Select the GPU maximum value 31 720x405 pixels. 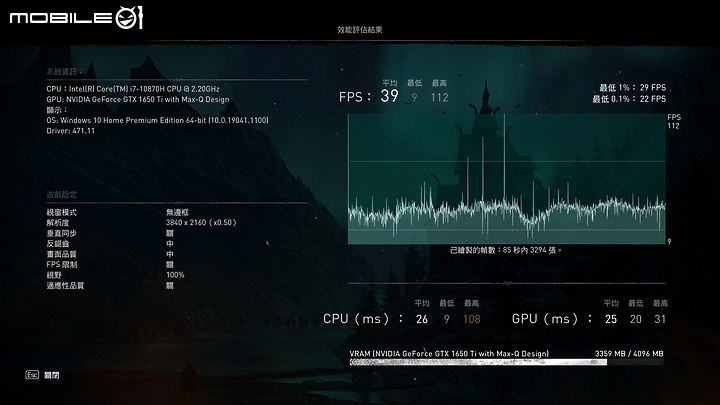[660, 319]
